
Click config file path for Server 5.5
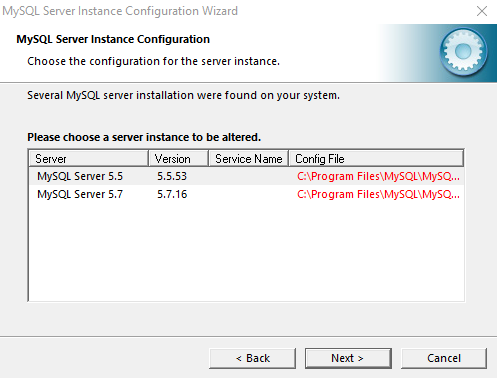click(378, 176)
